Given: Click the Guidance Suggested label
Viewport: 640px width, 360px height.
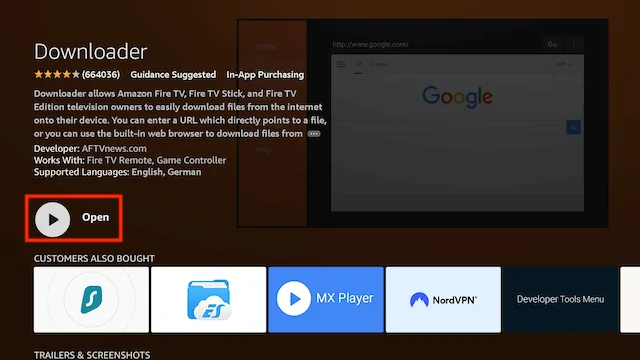Looking at the screenshot, I should click(173, 75).
